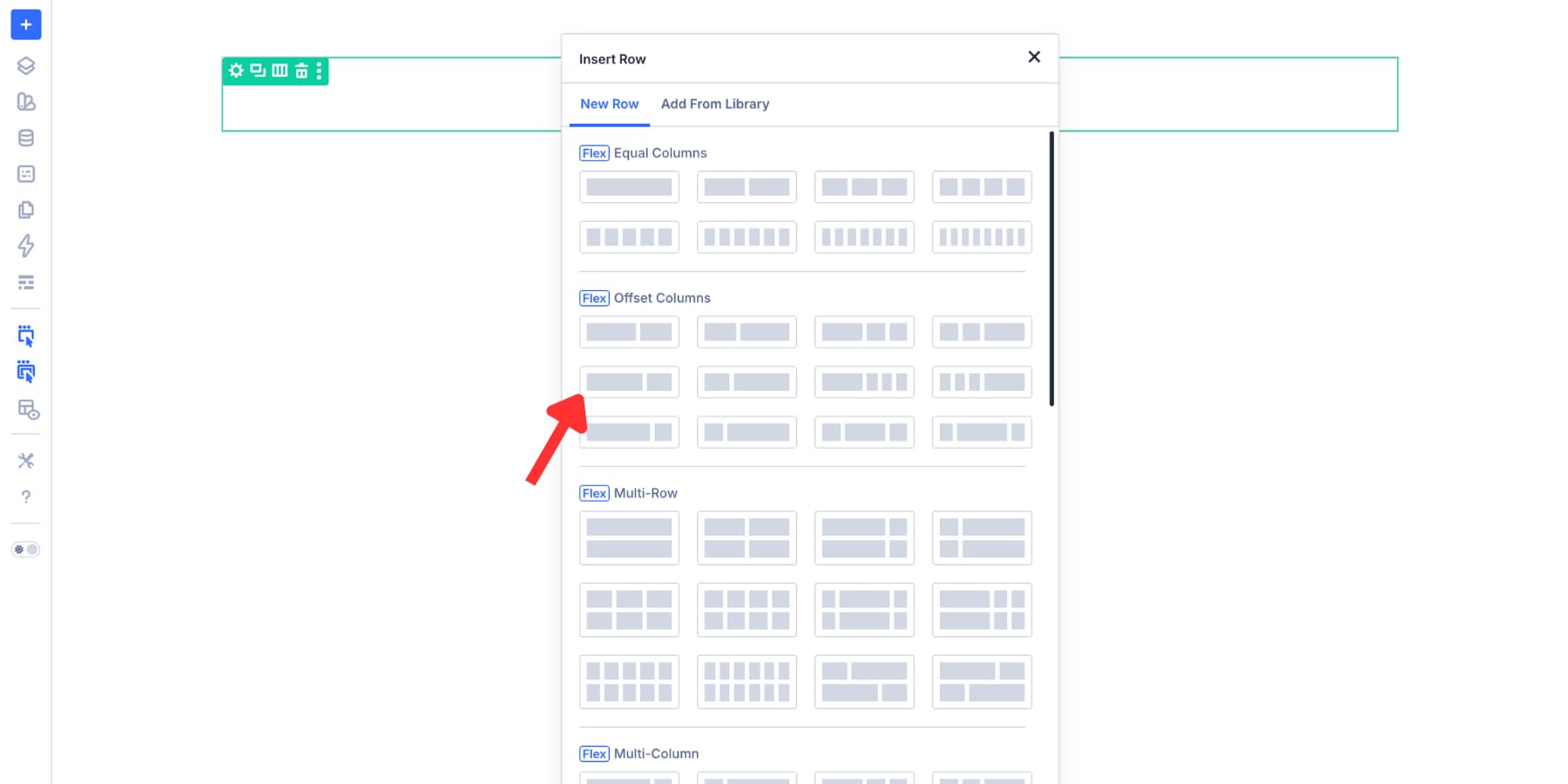Click the Multi-Column section heading

[656, 754]
